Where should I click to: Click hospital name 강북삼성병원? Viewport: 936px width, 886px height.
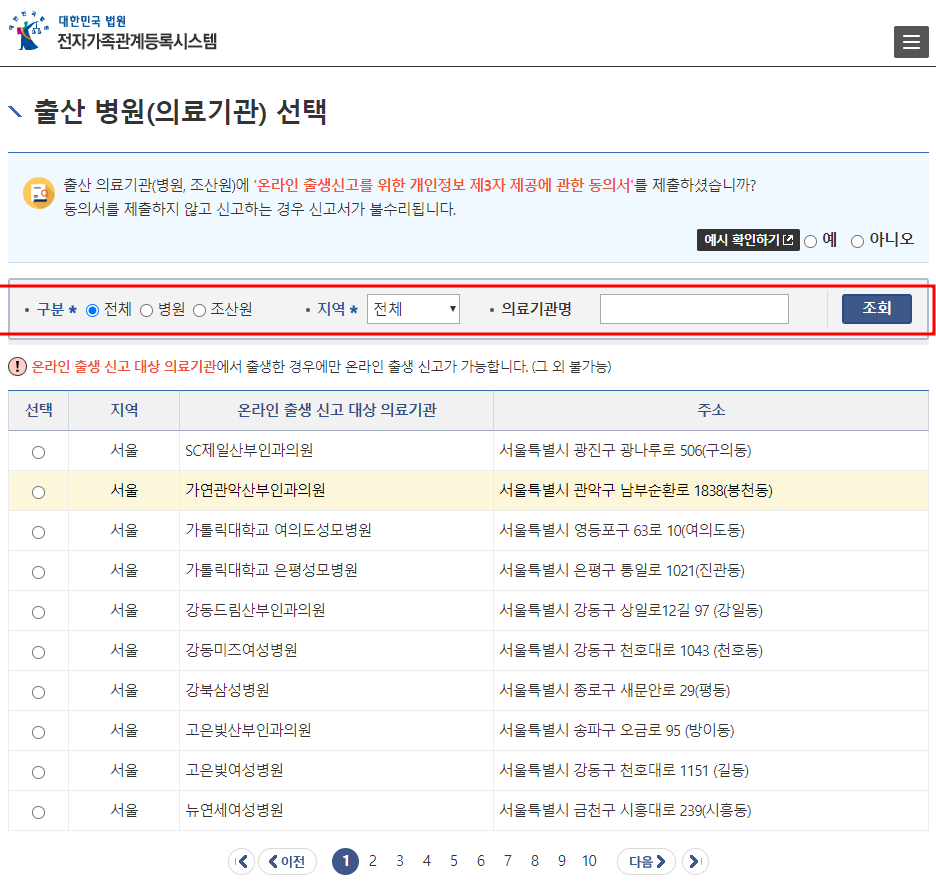[x=227, y=690]
